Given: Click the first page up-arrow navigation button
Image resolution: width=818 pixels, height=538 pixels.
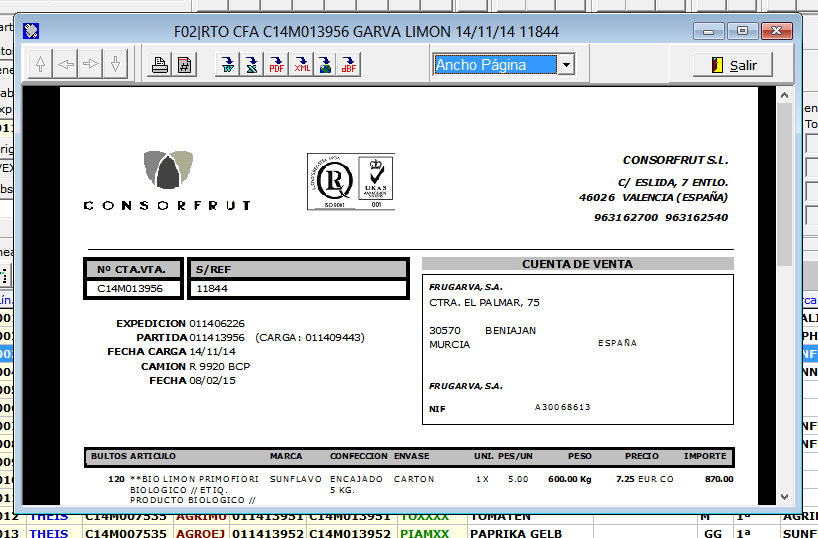Looking at the screenshot, I should click(x=41, y=65).
